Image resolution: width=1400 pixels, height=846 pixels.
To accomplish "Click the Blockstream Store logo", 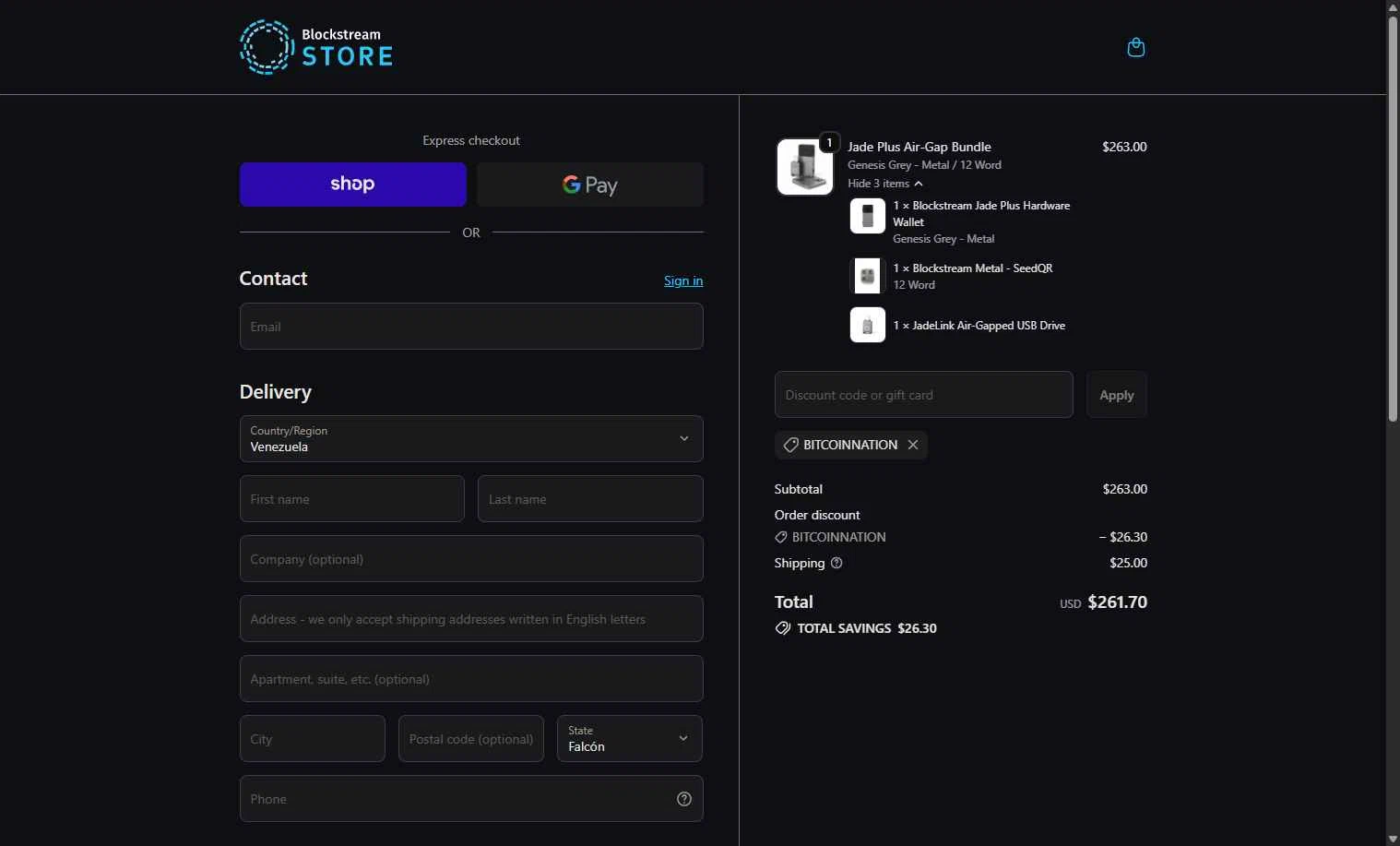I will click(x=316, y=47).
